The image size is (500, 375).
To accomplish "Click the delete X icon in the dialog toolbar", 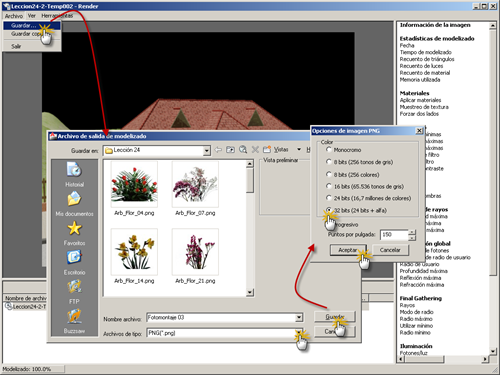I will [255, 150].
